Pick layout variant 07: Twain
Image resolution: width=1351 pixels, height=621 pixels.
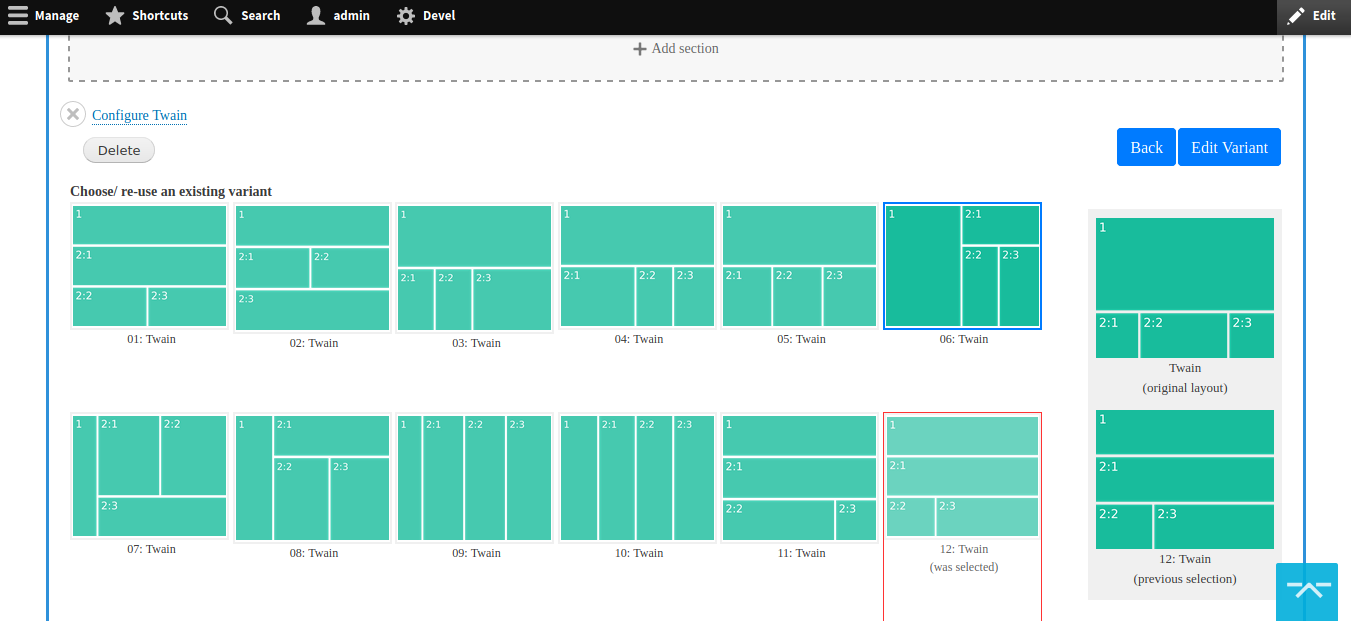150,476
